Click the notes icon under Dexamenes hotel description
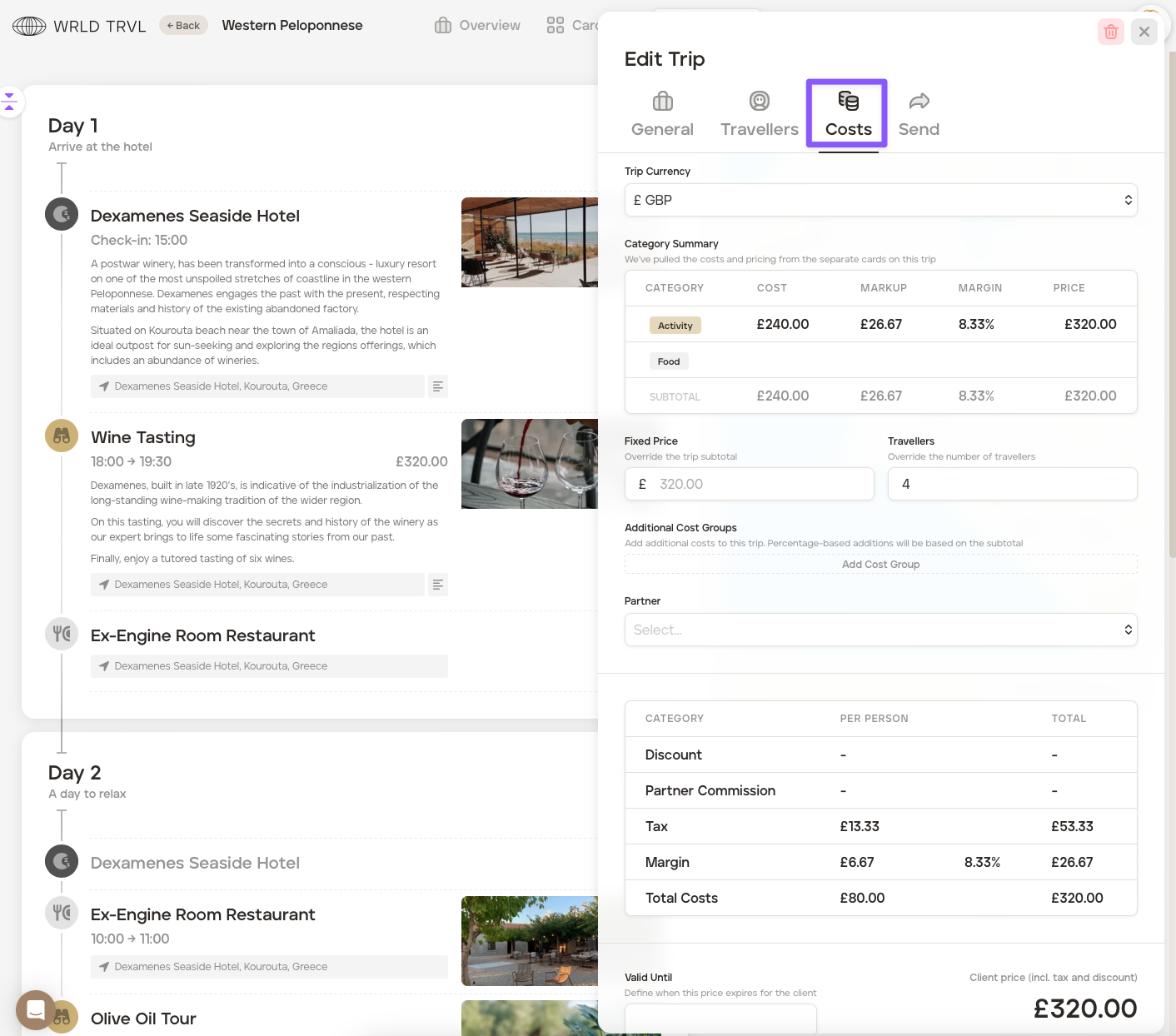The image size is (1176, 1036). [x=437, y=386]
